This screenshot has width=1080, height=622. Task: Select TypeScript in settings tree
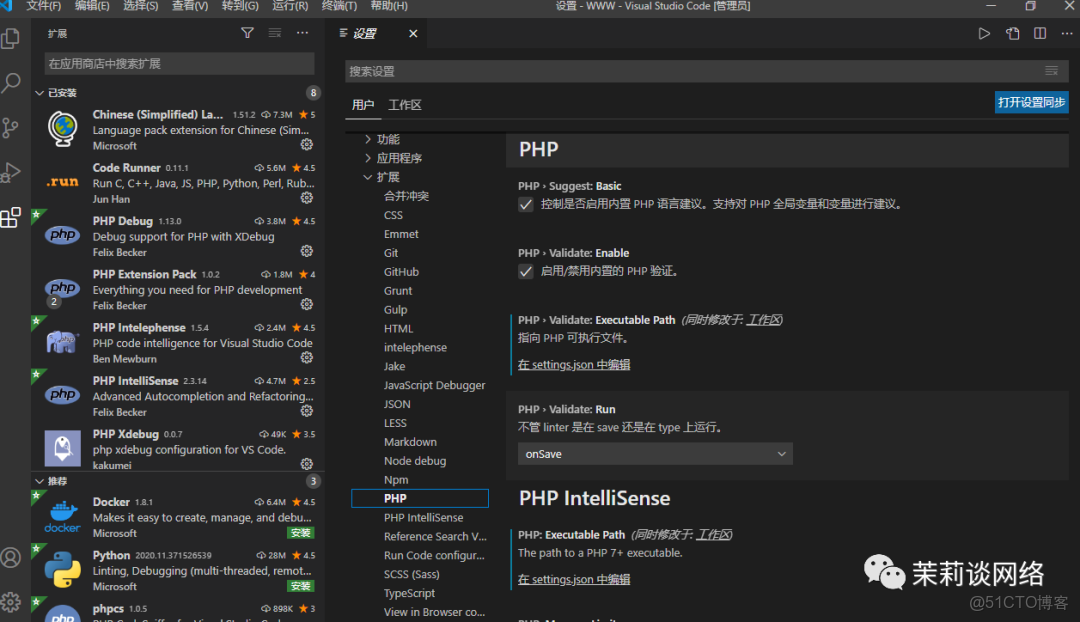(x=409, y=593)
